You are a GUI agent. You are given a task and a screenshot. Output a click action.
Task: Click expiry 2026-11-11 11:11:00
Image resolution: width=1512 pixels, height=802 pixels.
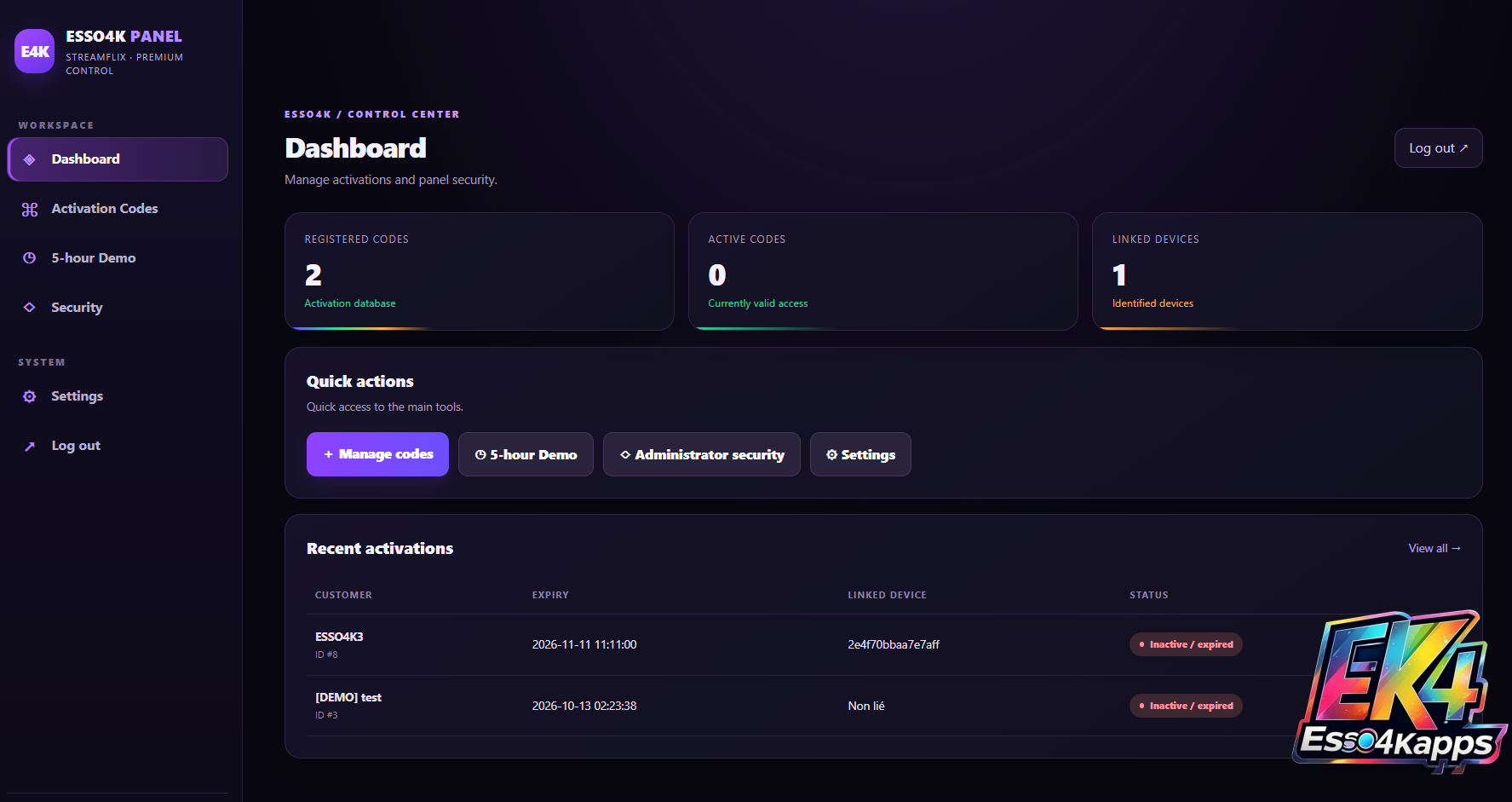[584, 644]
